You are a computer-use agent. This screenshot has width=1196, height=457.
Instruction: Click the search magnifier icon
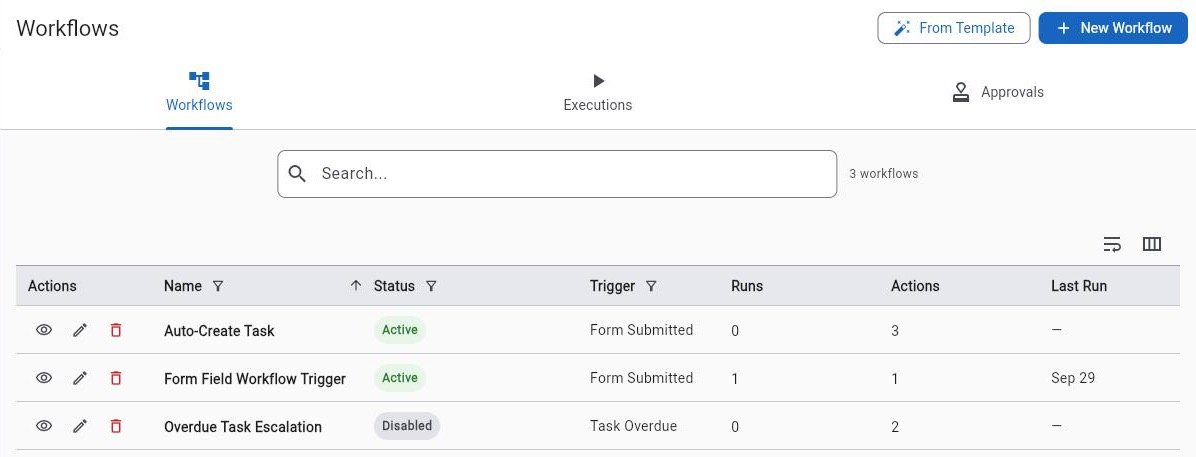tap(297, 174)
